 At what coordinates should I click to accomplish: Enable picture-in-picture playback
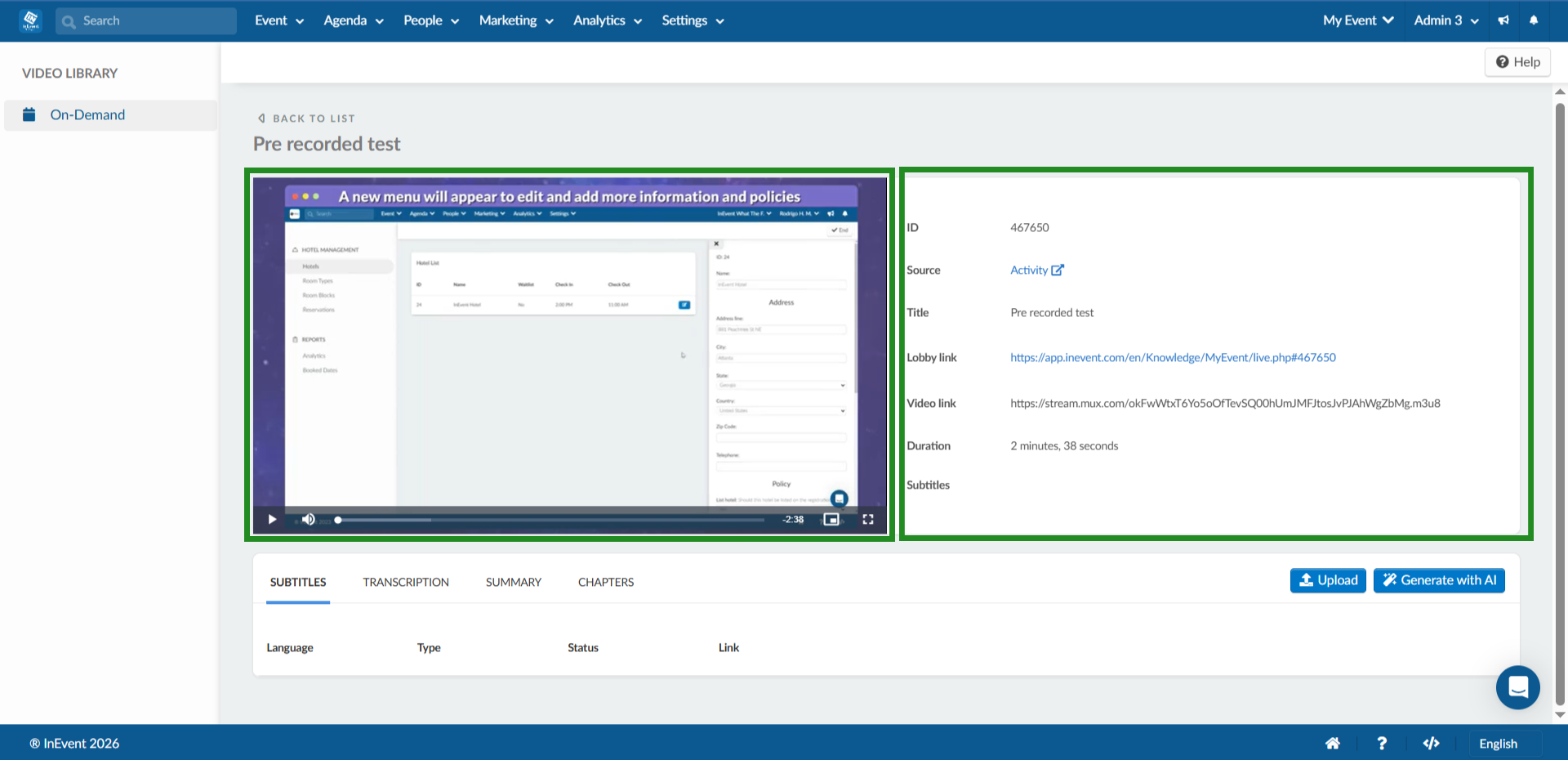click(831, 519)
